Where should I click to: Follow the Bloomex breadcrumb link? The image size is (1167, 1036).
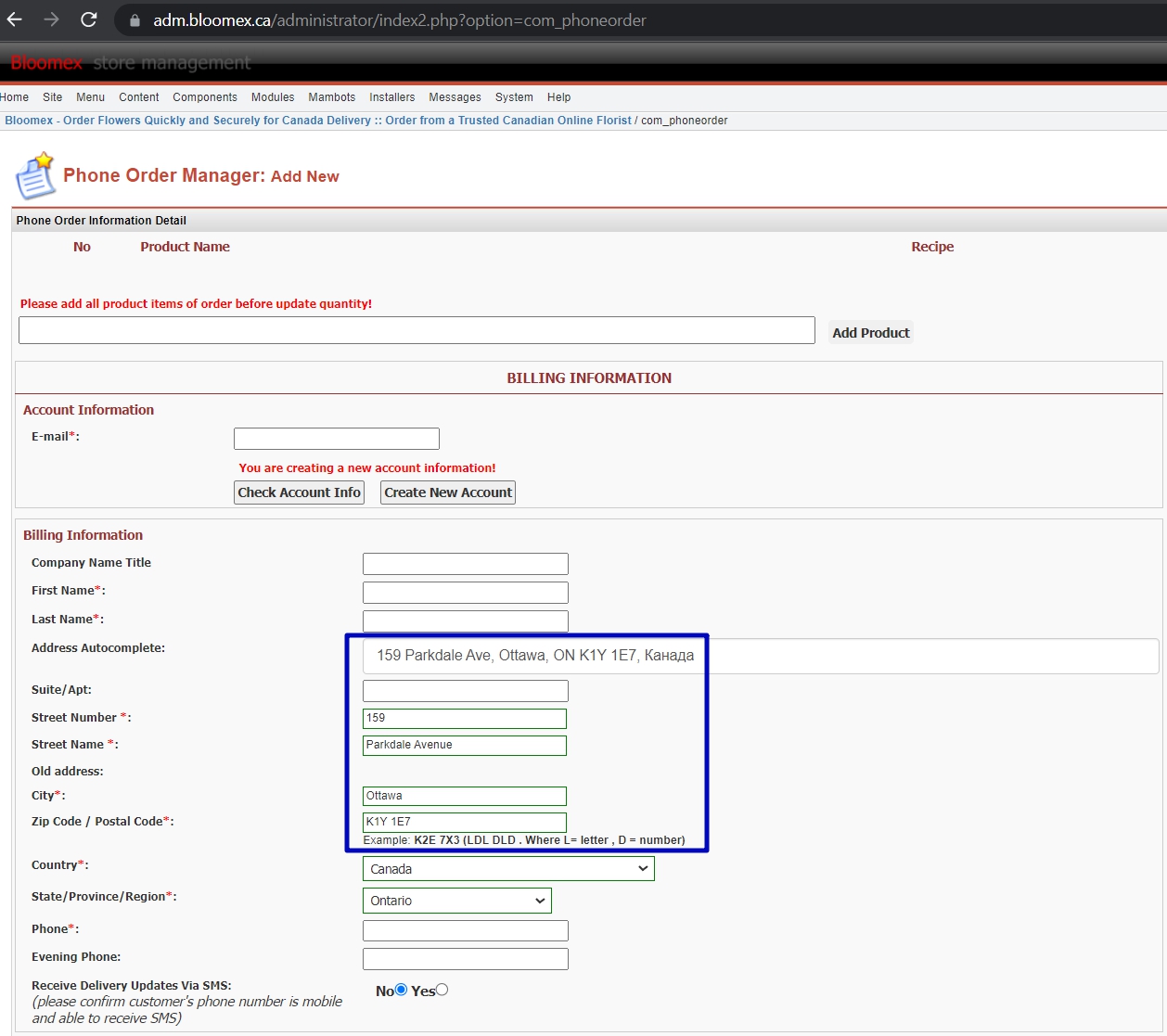coord(318,121)
